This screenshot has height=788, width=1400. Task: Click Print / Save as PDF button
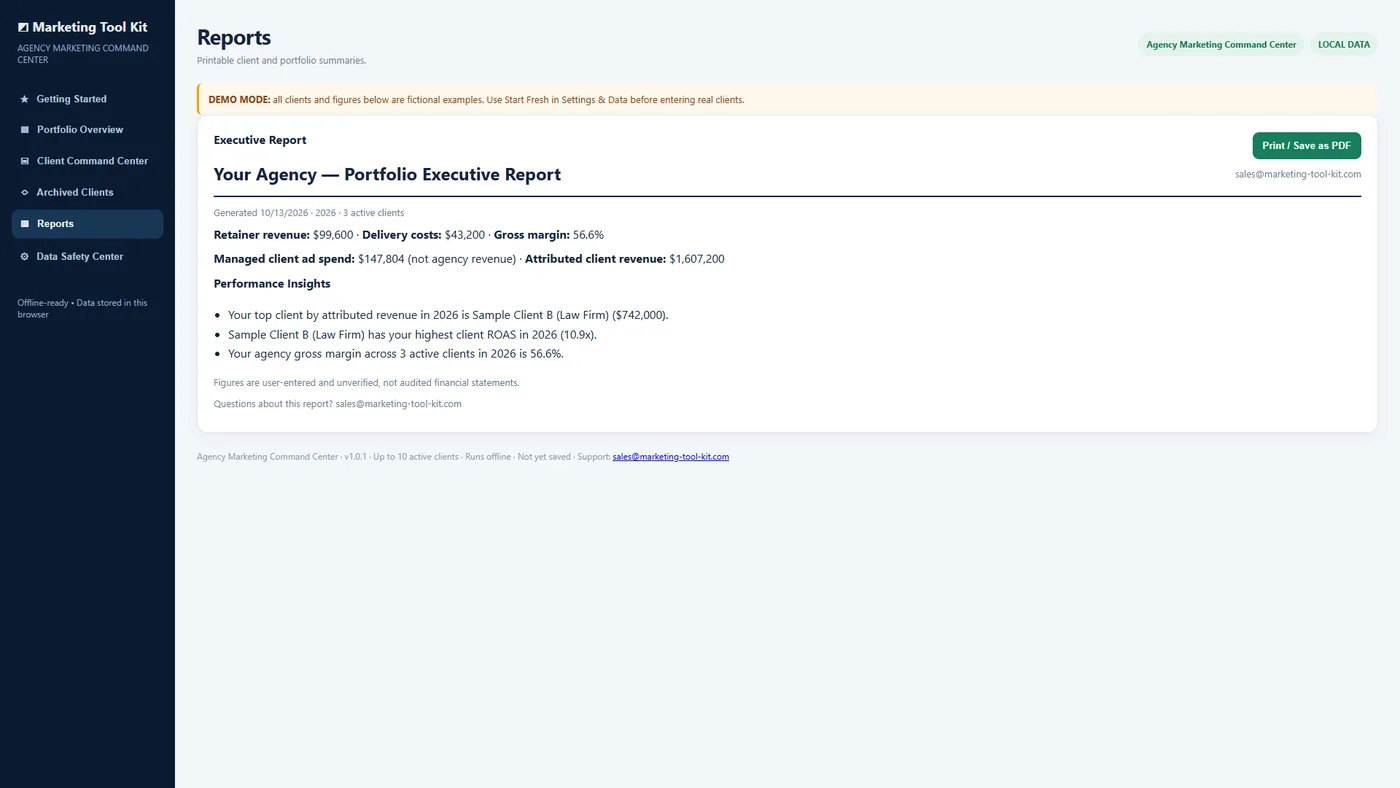coord(1306,146)
